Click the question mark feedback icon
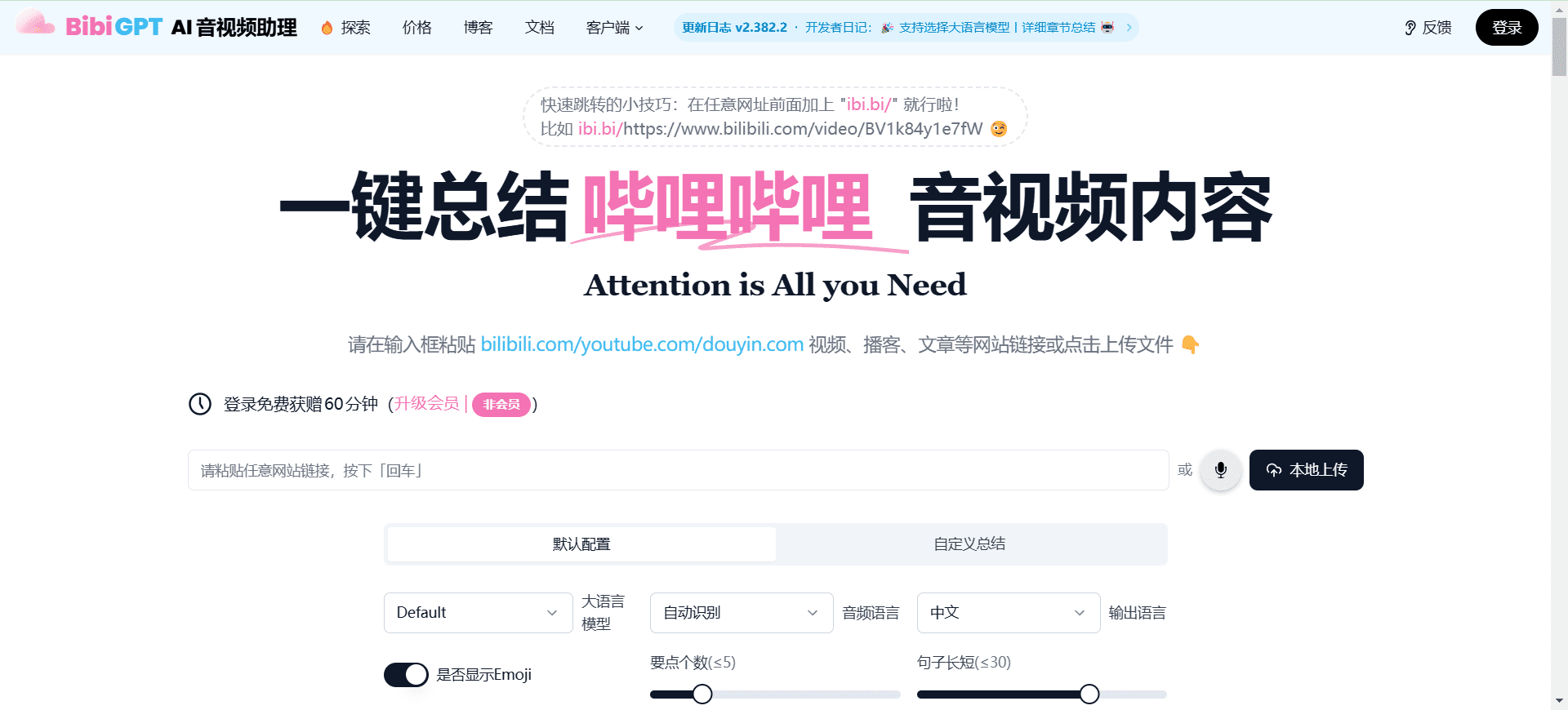Screen dimensions: 1568x710 1410,28
